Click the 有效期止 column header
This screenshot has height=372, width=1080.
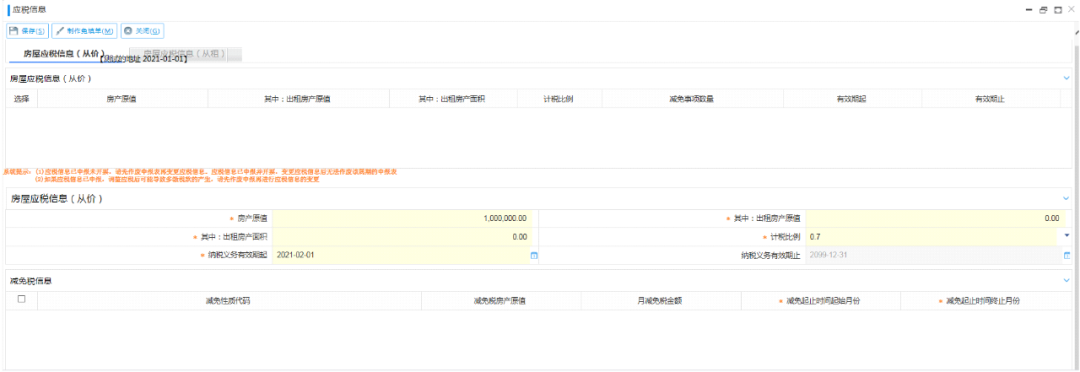point(990,99)
